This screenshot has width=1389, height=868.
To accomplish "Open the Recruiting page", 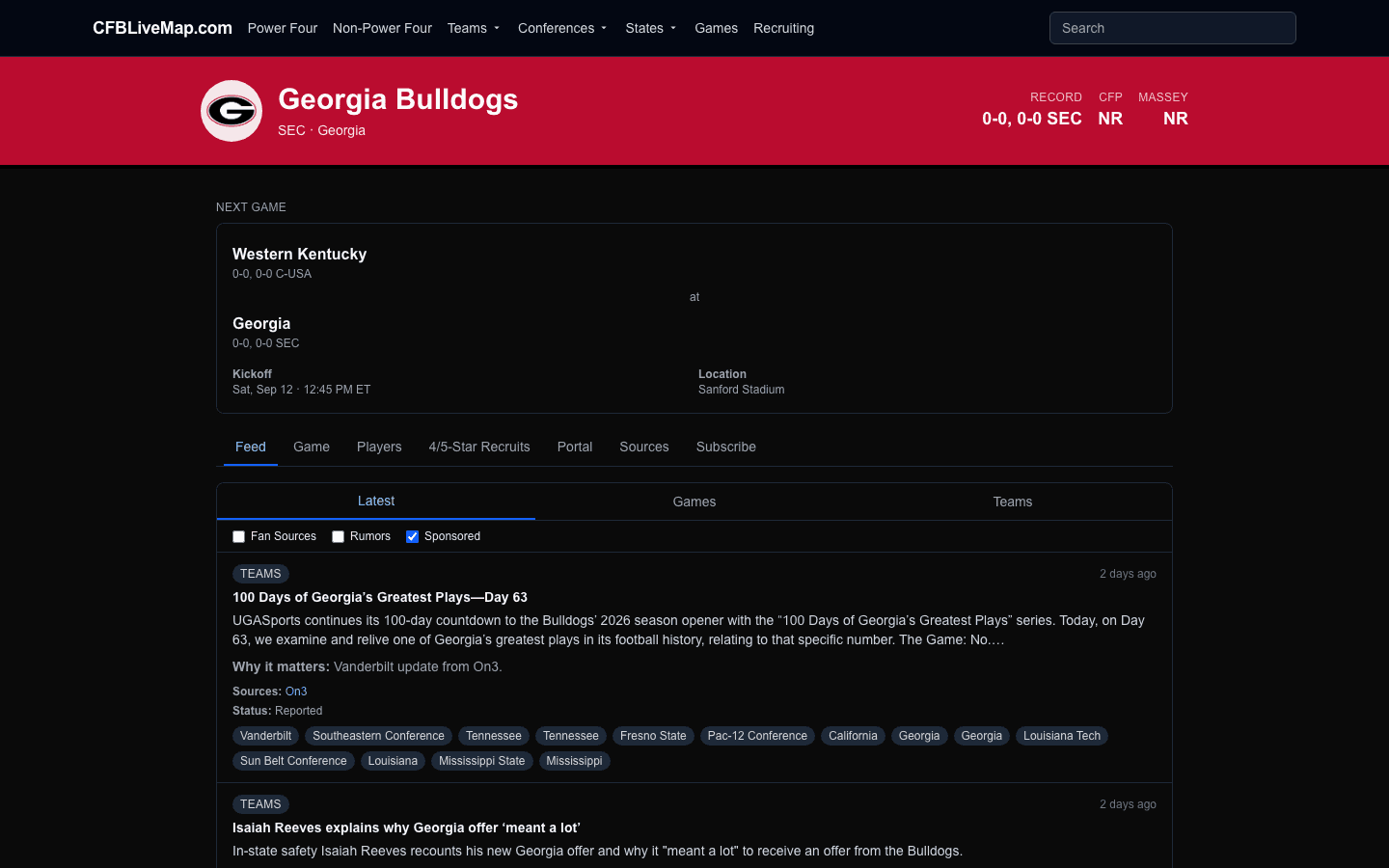I will click(x=783, y=28).
